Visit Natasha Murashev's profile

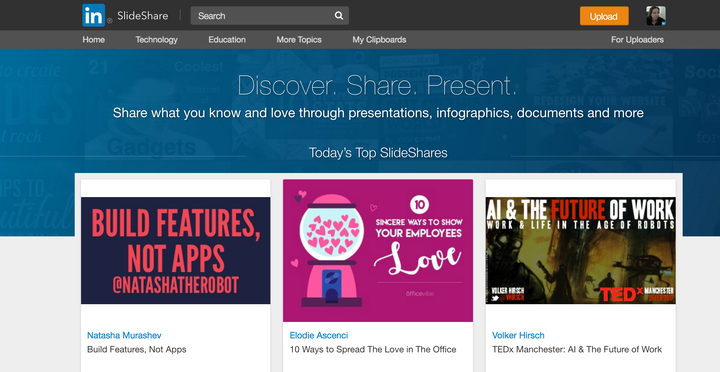(124, 335)
